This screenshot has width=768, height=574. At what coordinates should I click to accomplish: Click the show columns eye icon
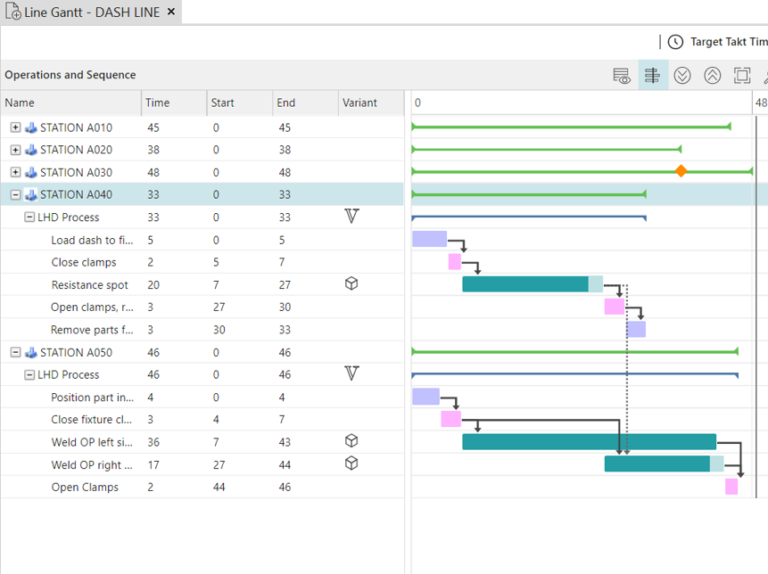click(x=622, y=76)
